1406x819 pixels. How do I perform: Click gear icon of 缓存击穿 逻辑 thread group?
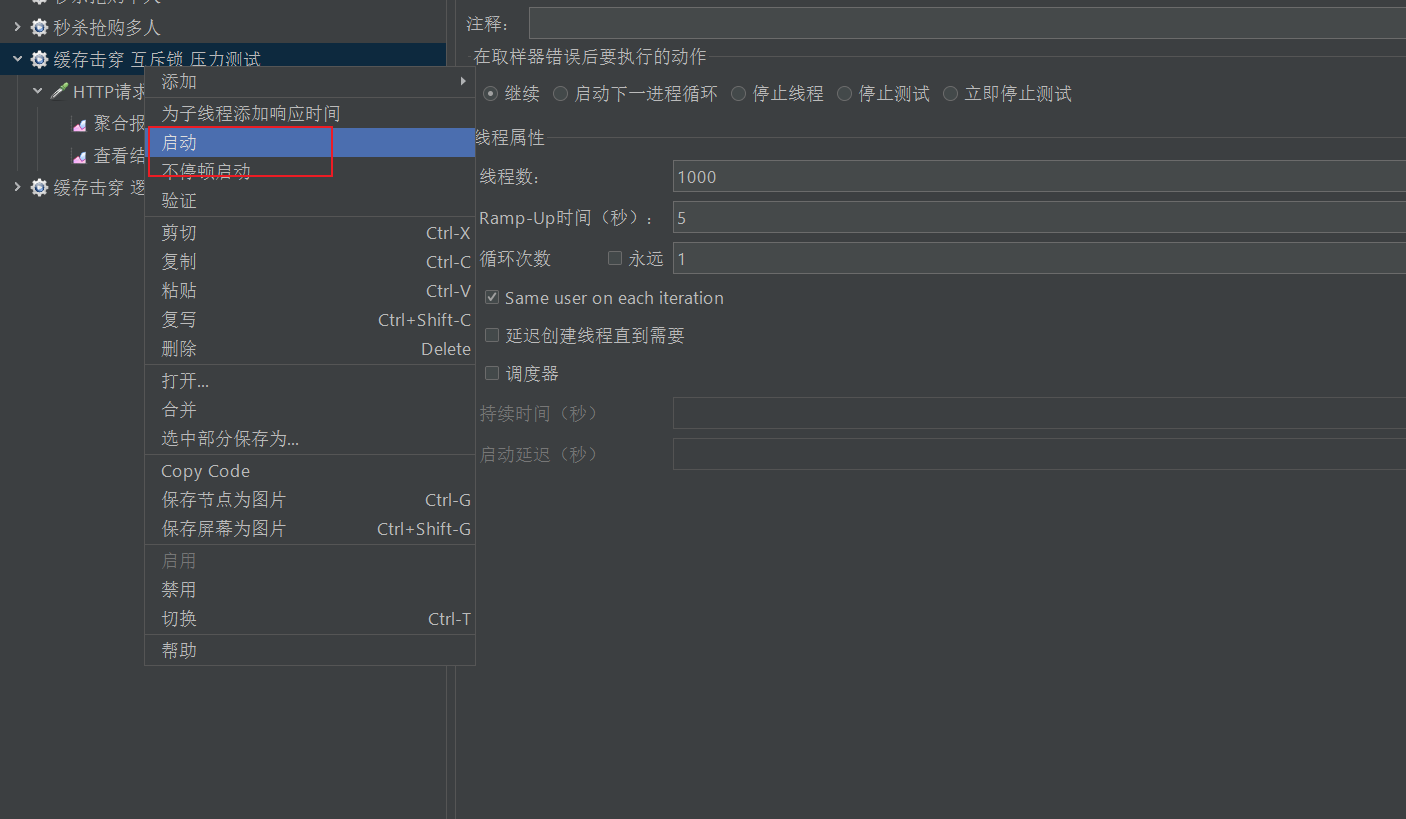[x=39, y=188]
